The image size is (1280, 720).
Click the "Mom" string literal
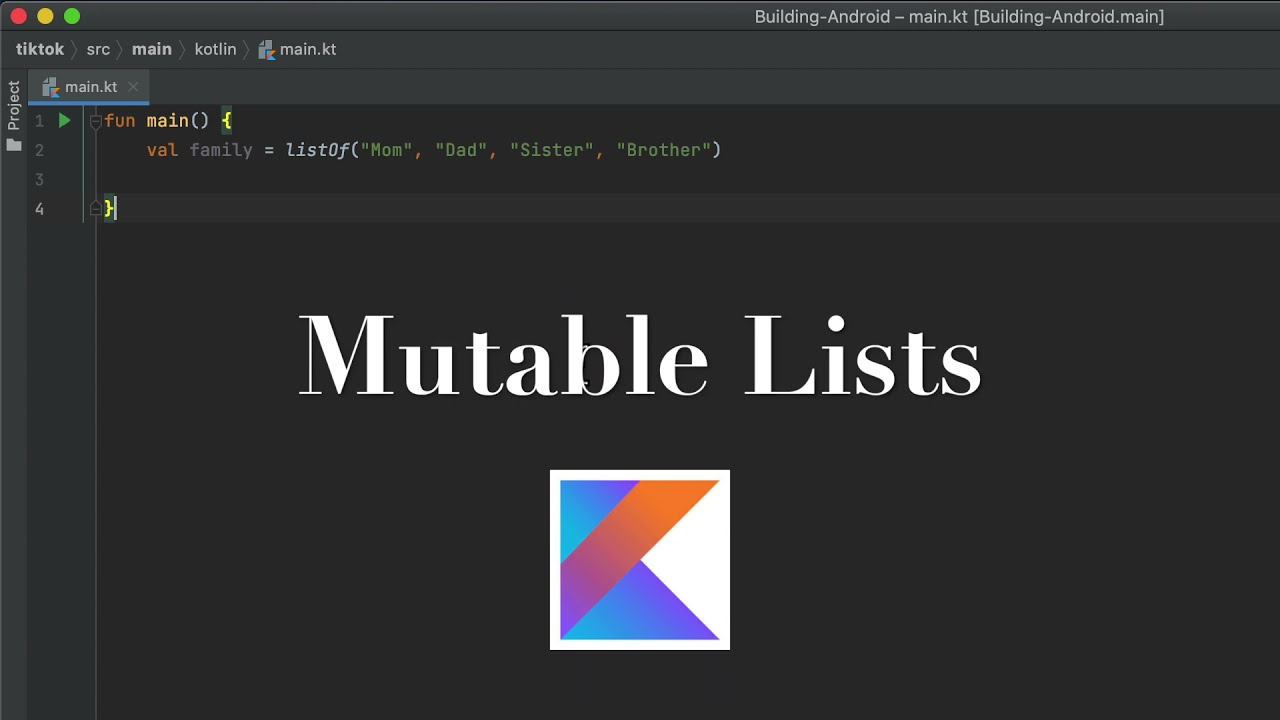tap(387, 150)
